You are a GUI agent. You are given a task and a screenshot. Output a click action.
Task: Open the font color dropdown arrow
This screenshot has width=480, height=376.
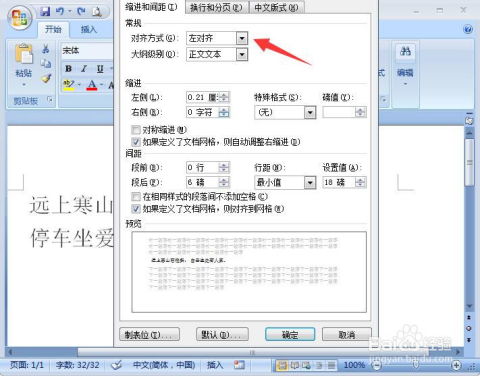(101, 85)
